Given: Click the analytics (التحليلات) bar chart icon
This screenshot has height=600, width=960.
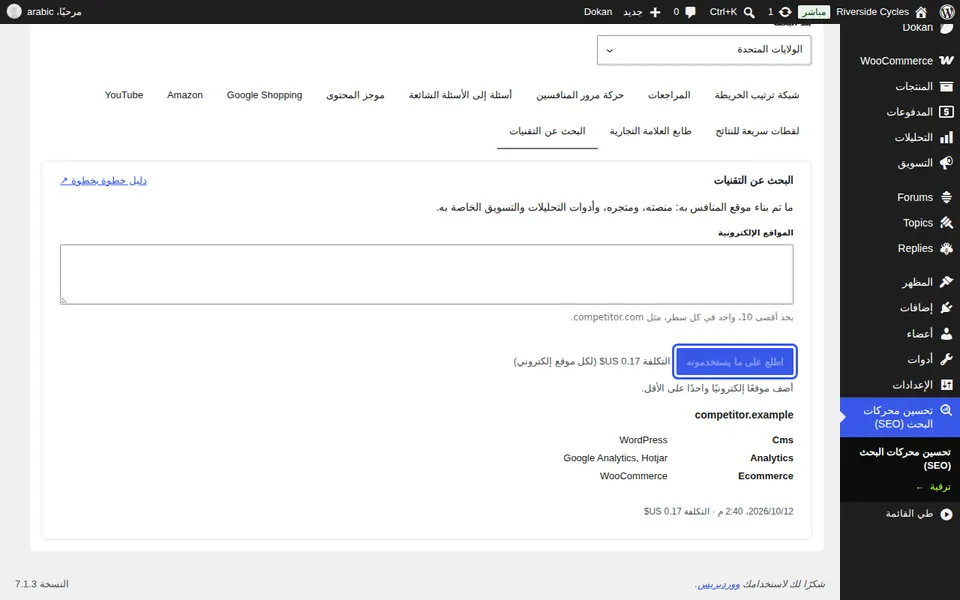Looking at the screenshot, I should pyautogui.click(x=947, y=137).
